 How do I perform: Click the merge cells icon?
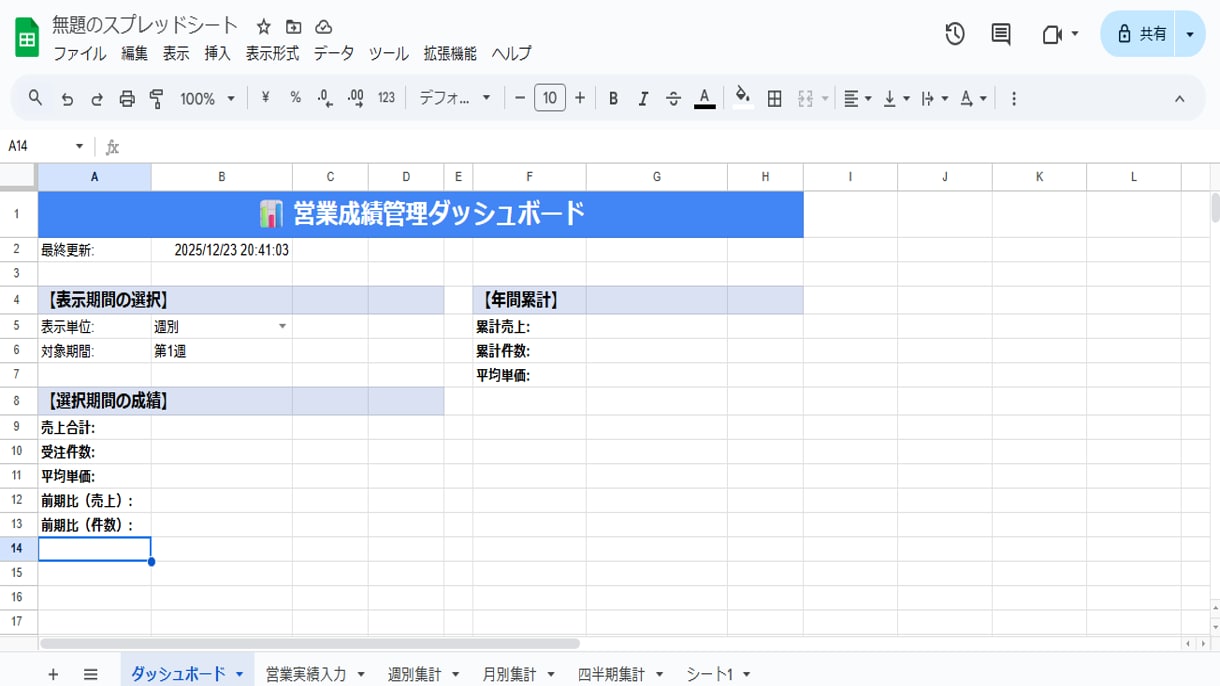[805, 98]
